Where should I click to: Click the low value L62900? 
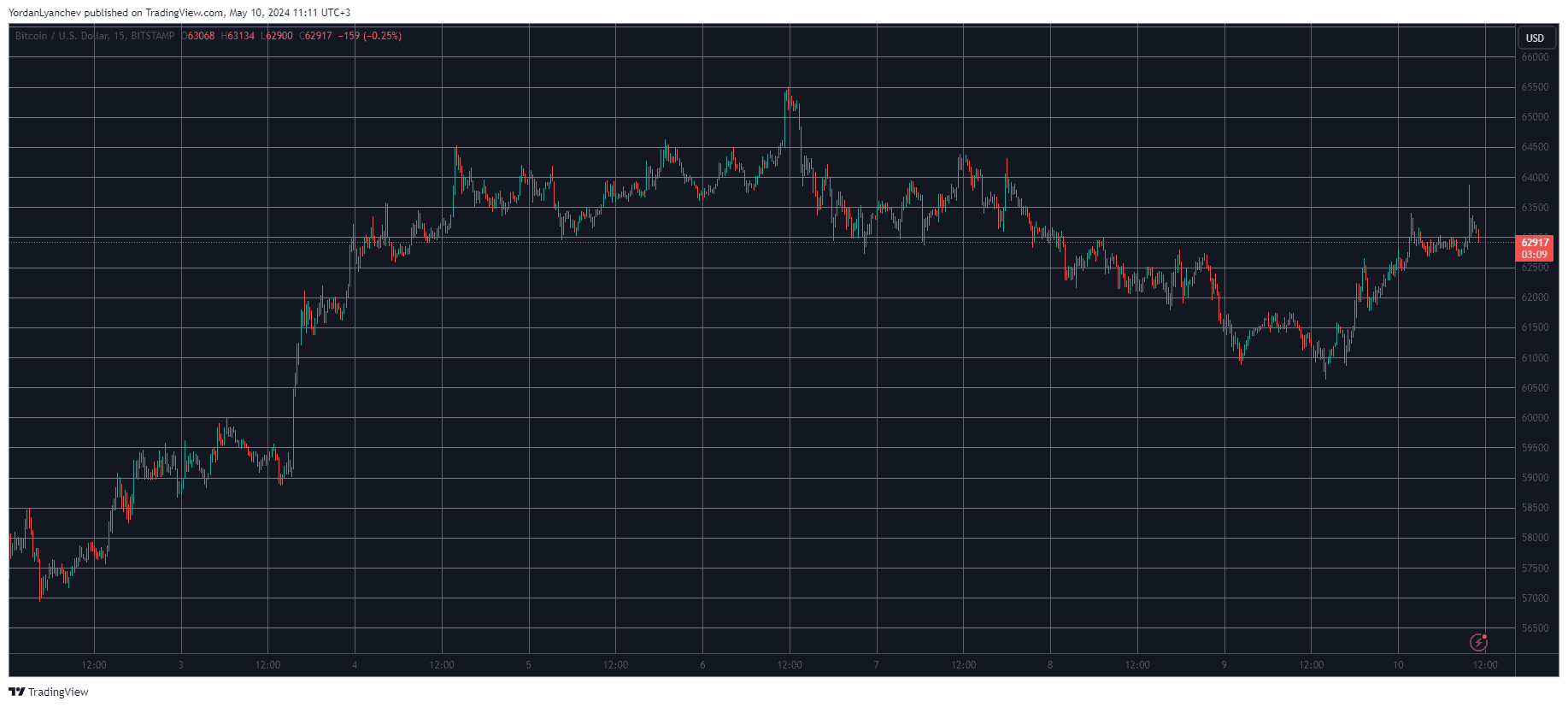pyautogui.click(x=277, y=36)
